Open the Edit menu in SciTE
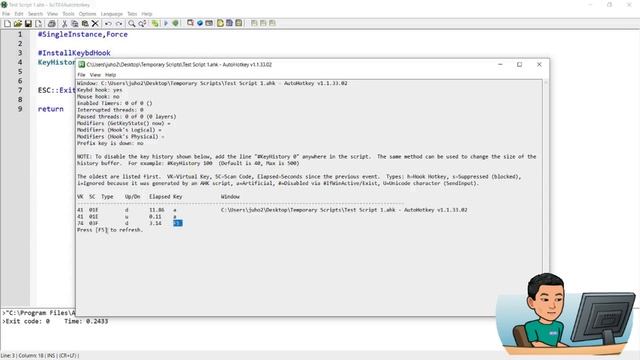This screenshot has height=360, width=640. pos(19,14)
